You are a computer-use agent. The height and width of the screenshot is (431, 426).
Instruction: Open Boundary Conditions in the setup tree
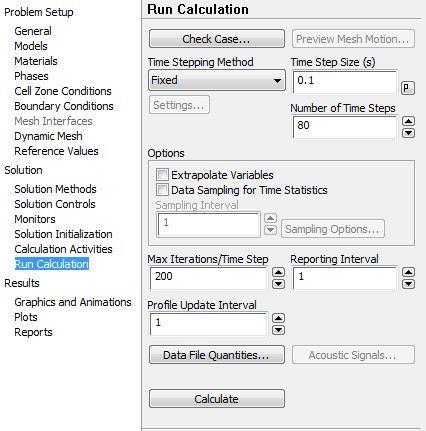64,106
